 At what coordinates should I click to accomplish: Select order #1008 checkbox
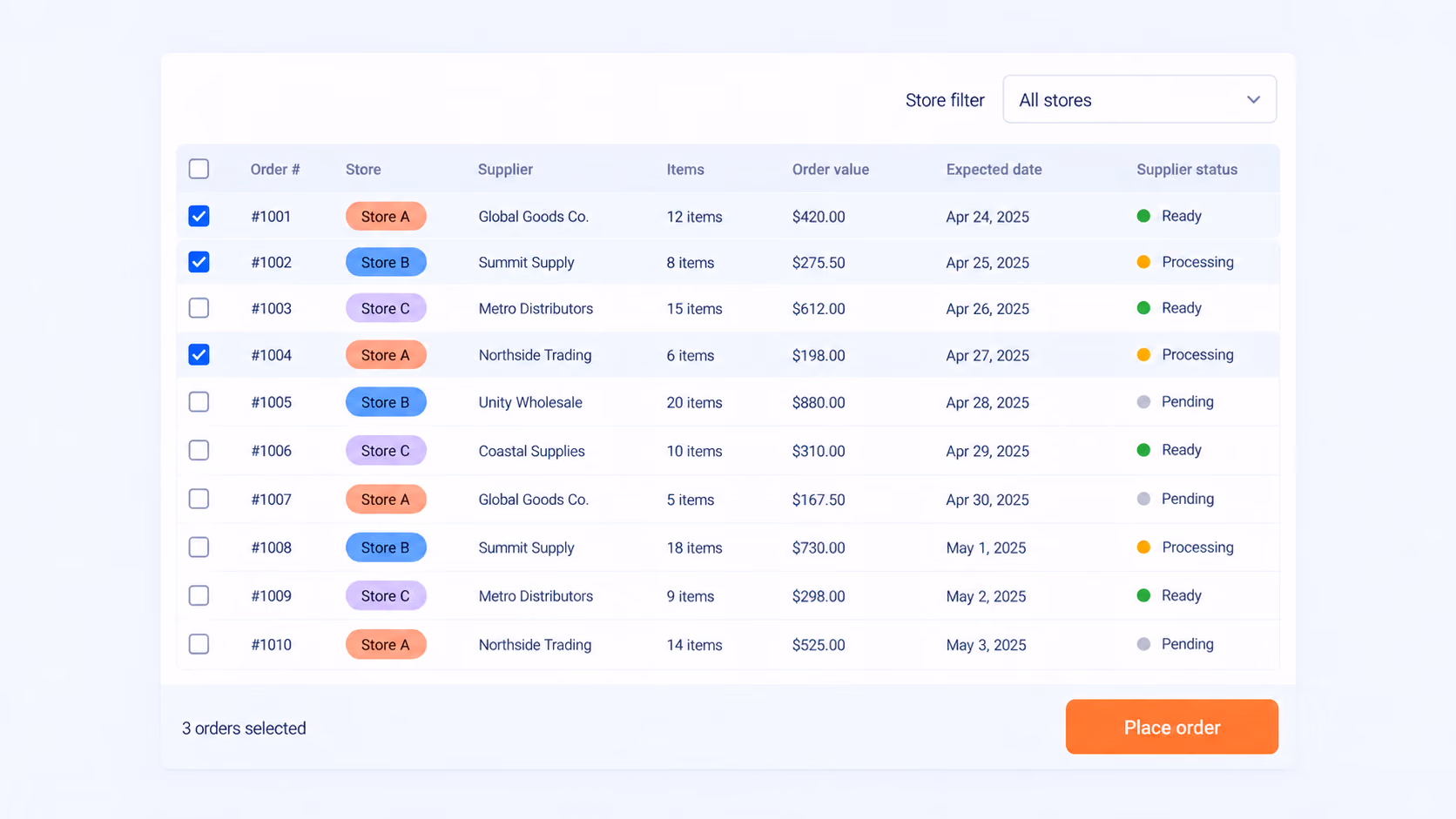coord(199,547)
